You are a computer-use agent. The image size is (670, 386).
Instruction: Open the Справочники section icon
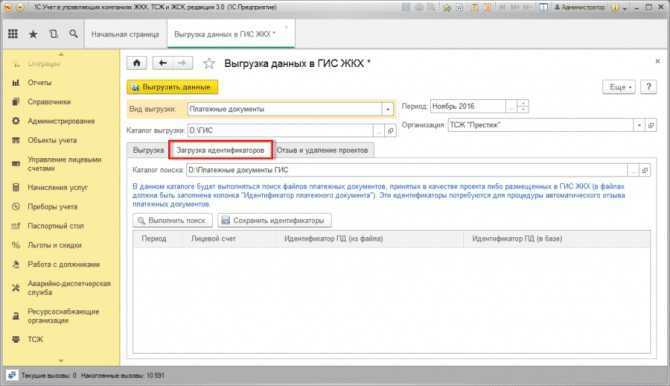pos(16,102)
